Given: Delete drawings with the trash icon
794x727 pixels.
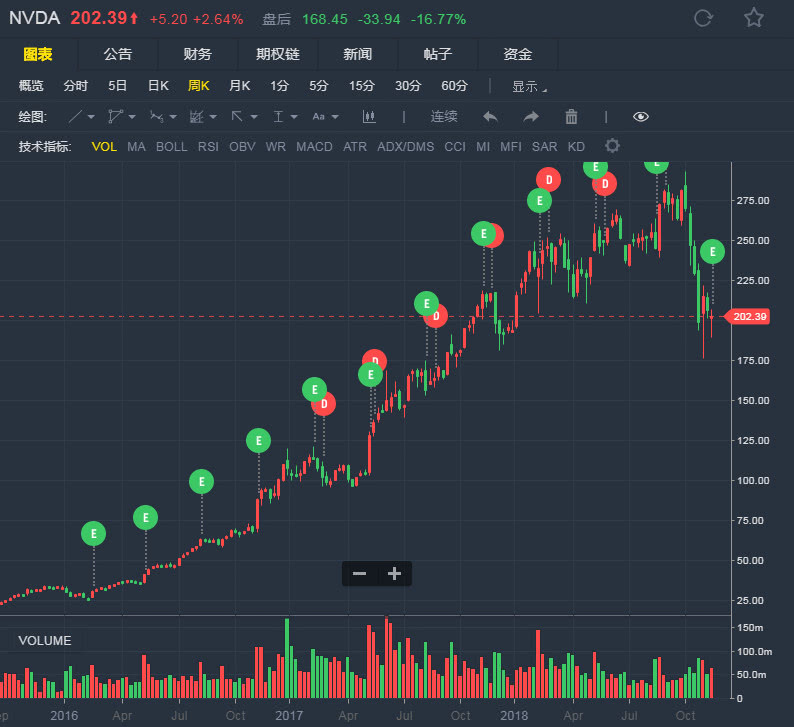Looking at the screenshot, I should (571, 117).
